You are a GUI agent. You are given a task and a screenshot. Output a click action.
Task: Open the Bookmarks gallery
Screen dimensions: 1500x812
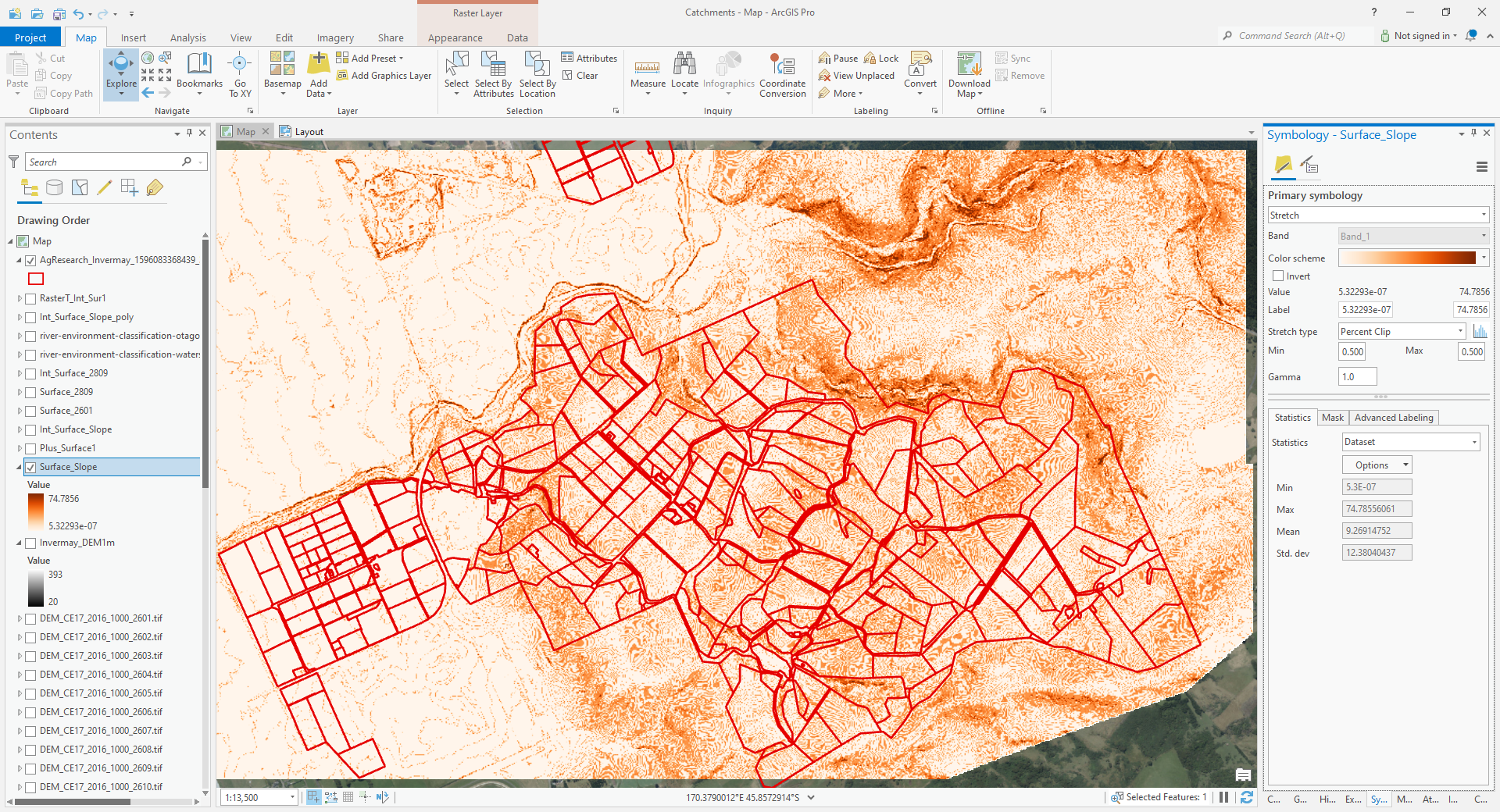pyautogui.click(x=199, y=74)
